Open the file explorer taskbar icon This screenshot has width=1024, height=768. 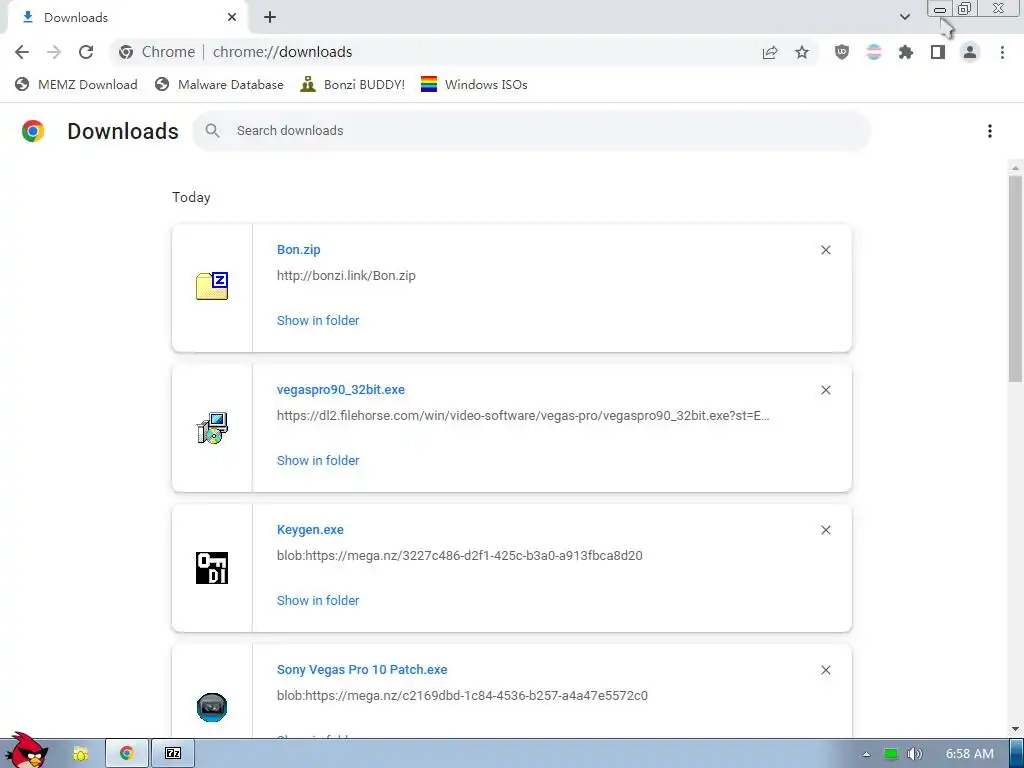tap(80, 754)
